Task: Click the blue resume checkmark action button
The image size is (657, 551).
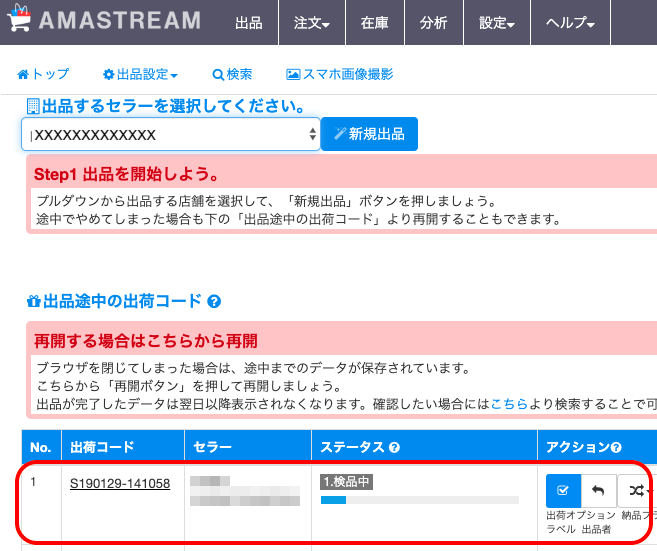Action: point(563,491)
